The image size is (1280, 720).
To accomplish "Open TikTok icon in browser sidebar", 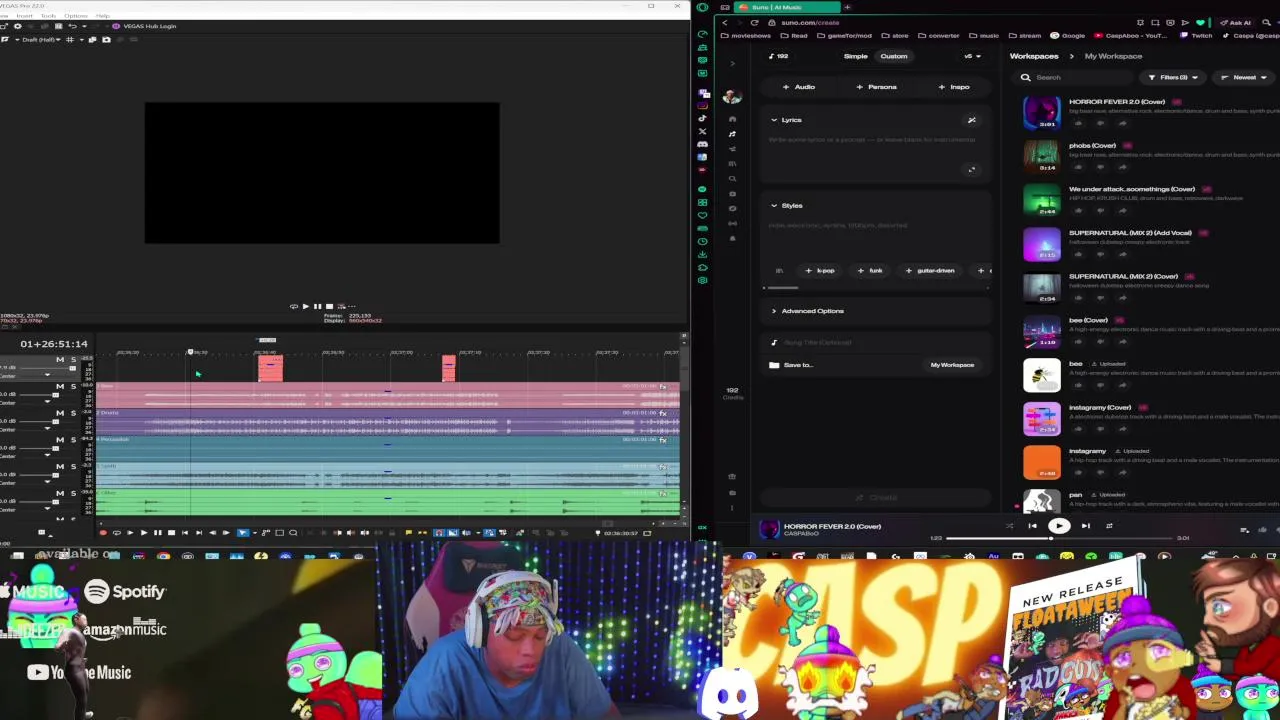I will (x=703, y=118).
